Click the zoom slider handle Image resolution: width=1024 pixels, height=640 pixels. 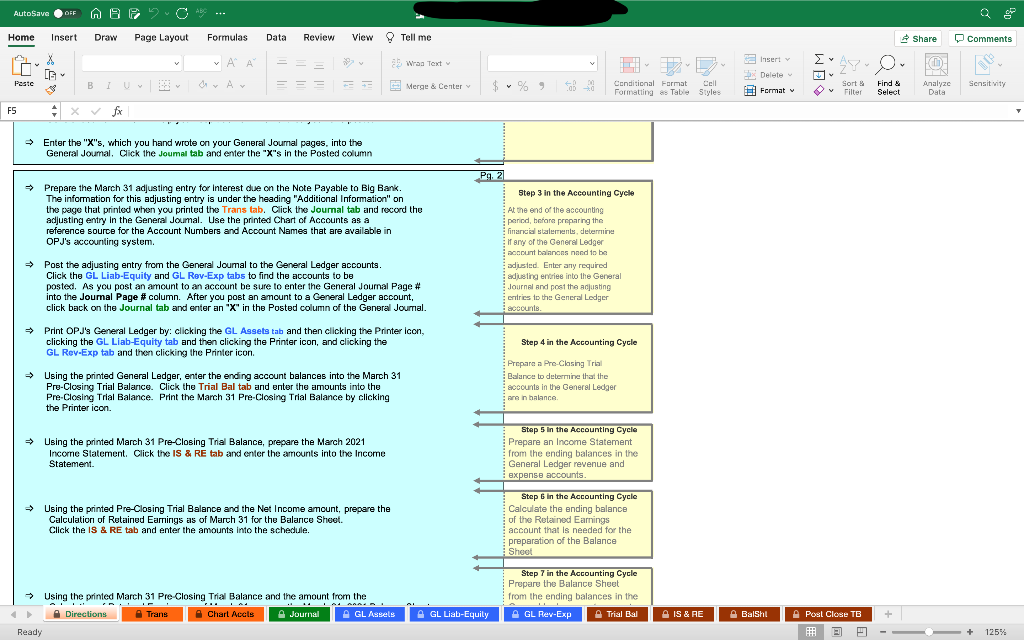pyautogui.click(x=929, y=632)
